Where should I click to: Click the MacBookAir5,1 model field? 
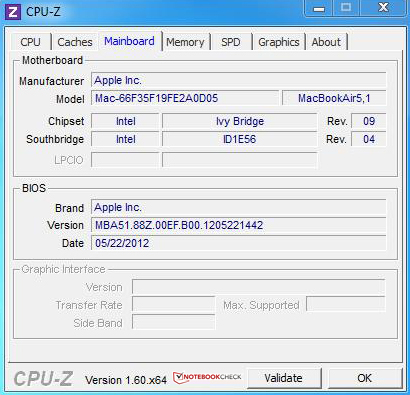click(334, 98)
